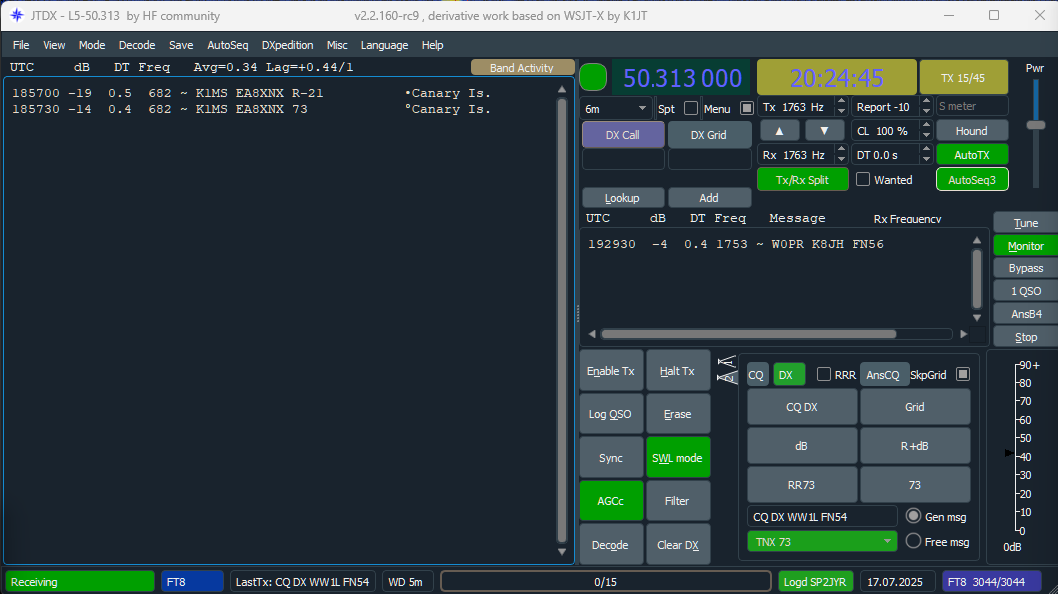Open the AutoSeq menu
The image size is (1058, 594).
(x=227, y=45)
